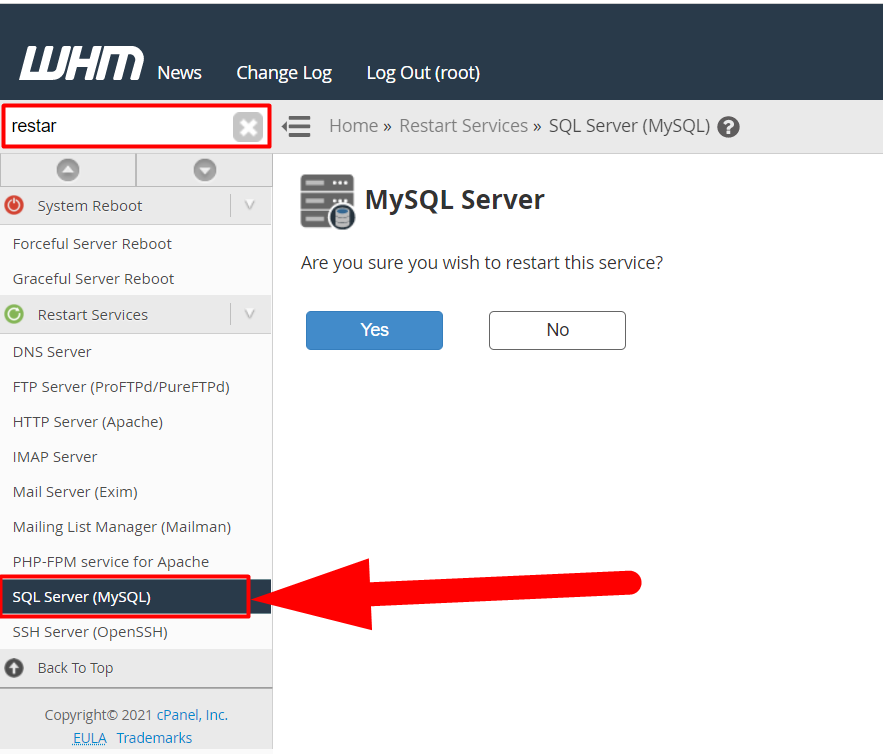The height and width of the screenshot is (754, 883).
Task: Open Forceful Server Reboot
Action: (92, 244)
